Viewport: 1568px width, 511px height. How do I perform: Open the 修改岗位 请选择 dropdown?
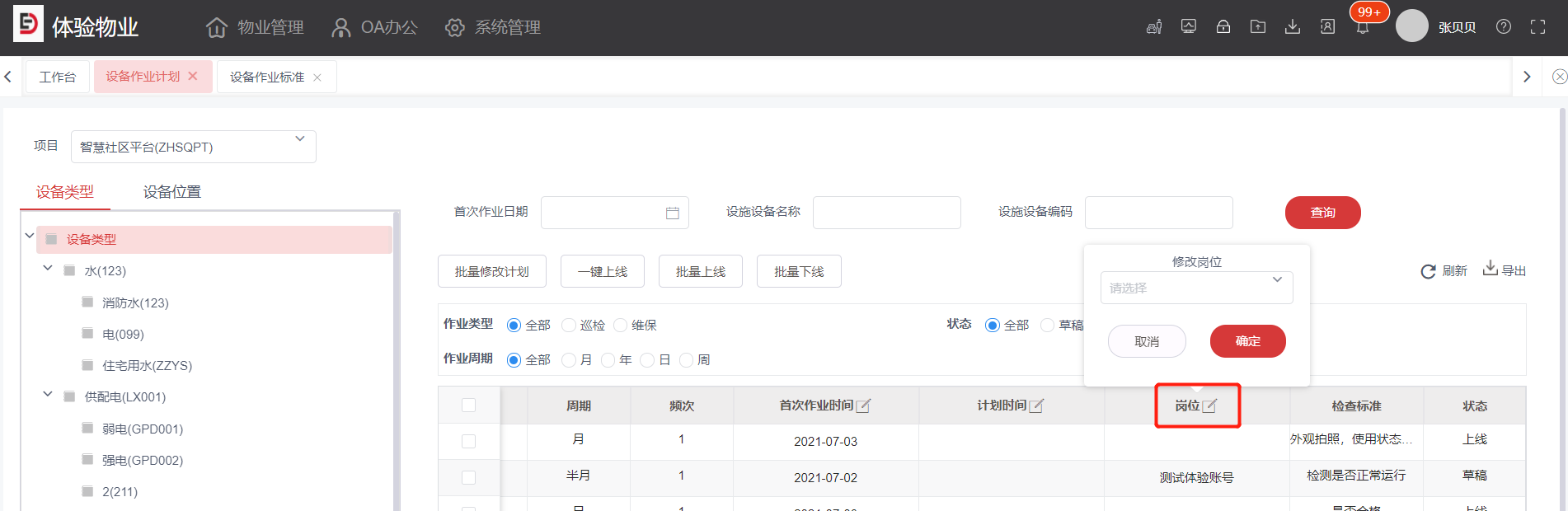[x=1196, y=288]
